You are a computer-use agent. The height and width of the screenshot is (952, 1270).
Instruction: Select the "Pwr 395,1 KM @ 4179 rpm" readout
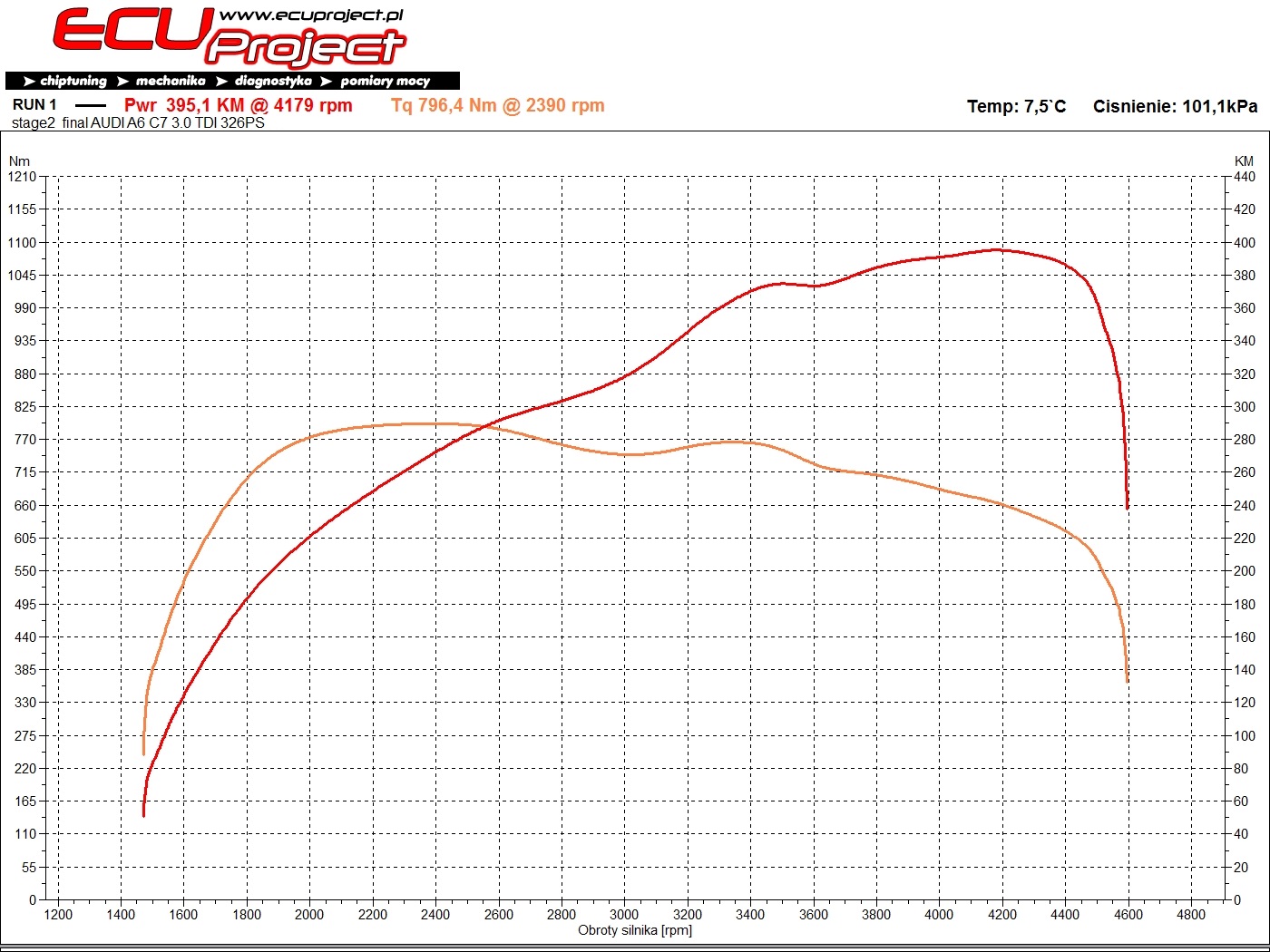239,105
